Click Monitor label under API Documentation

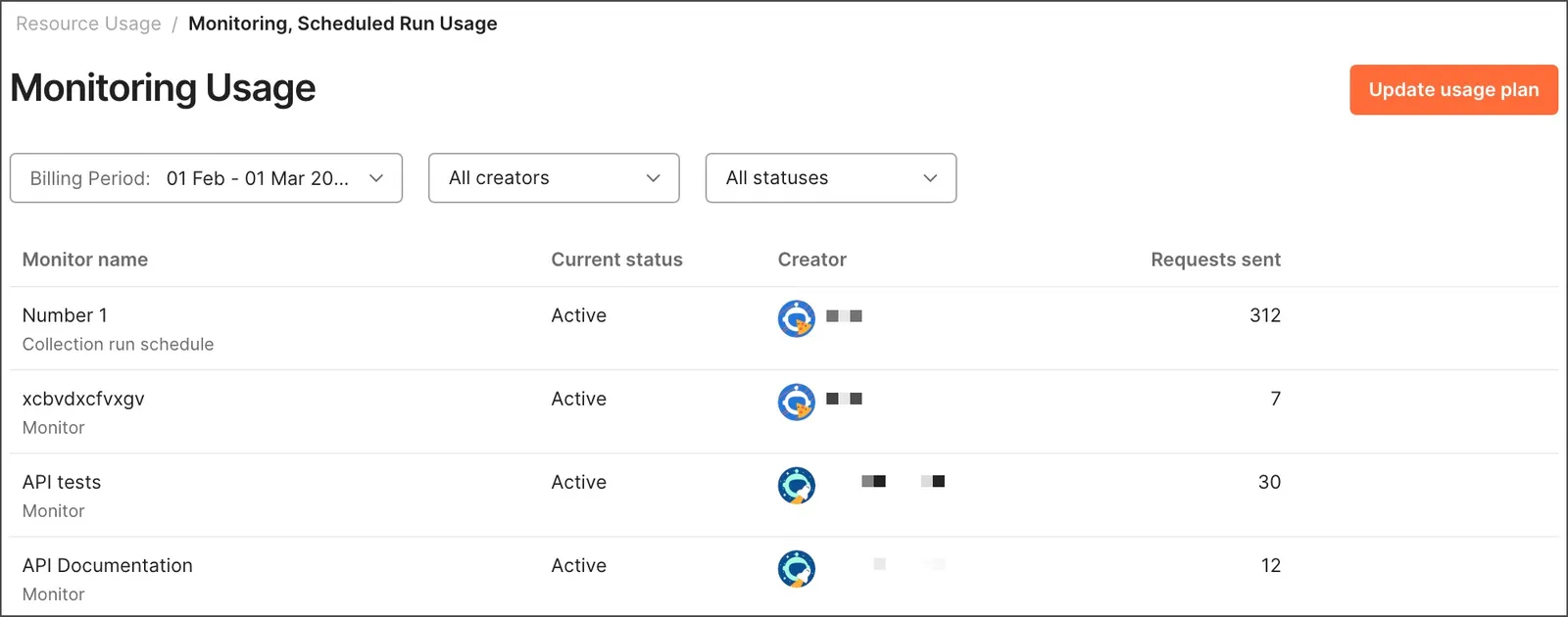coord(53,593)
